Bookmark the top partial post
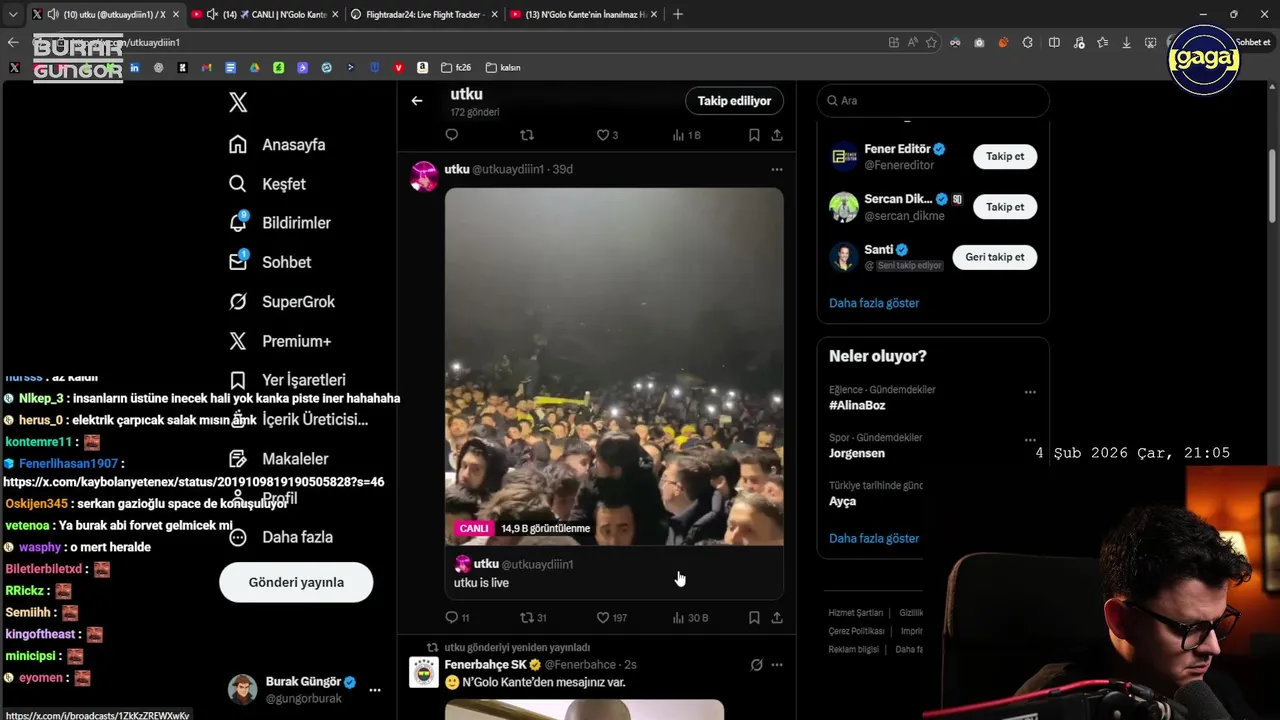This screenshot has height=720, width=1280. (x=754, y=135)
